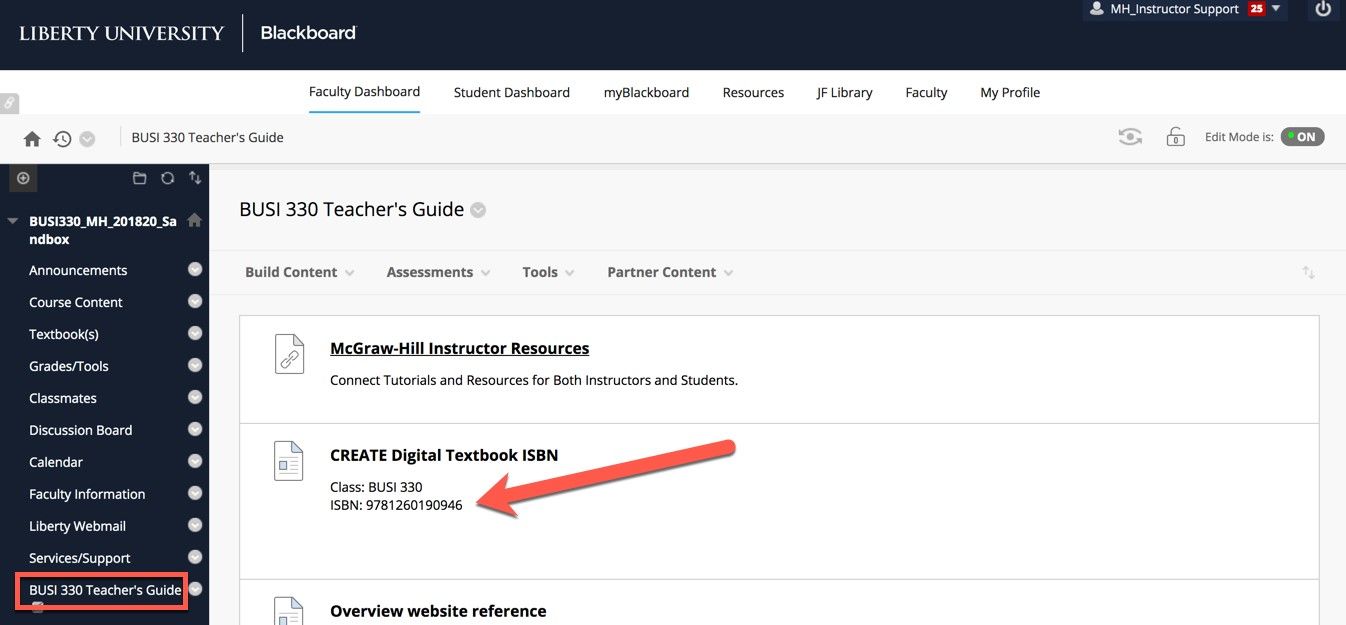1346x625 pixels.
Task: Open the myBlackboard tab
Action: tap(646, 92)
